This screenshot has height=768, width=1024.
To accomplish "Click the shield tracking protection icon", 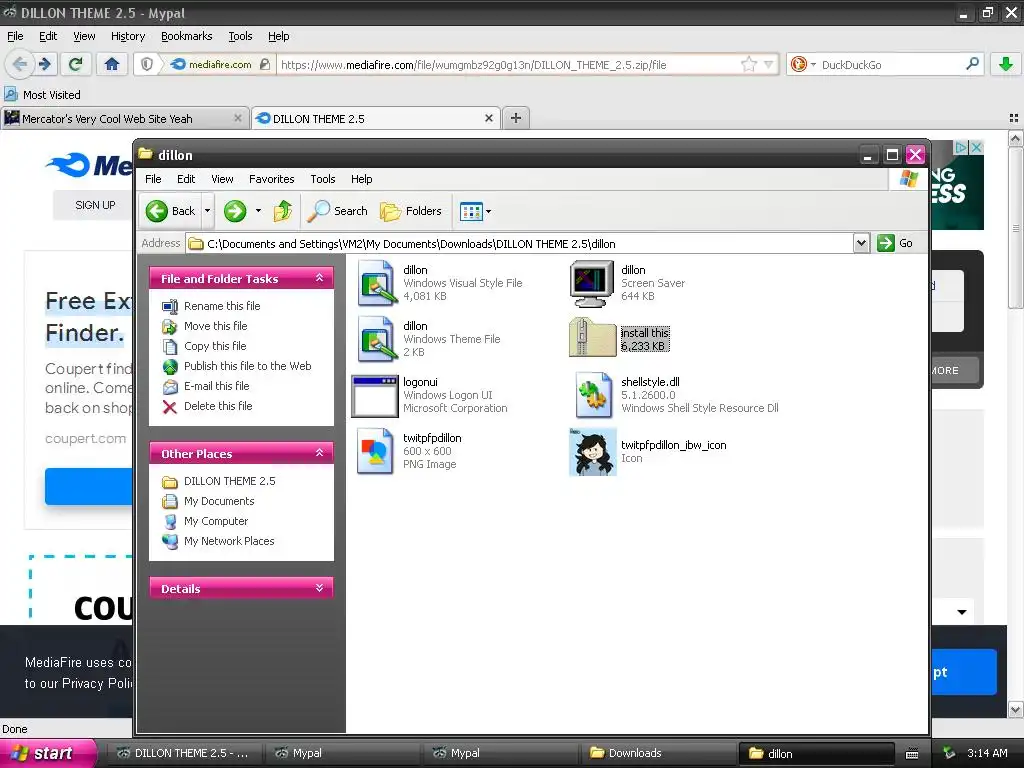I will 147,64.
